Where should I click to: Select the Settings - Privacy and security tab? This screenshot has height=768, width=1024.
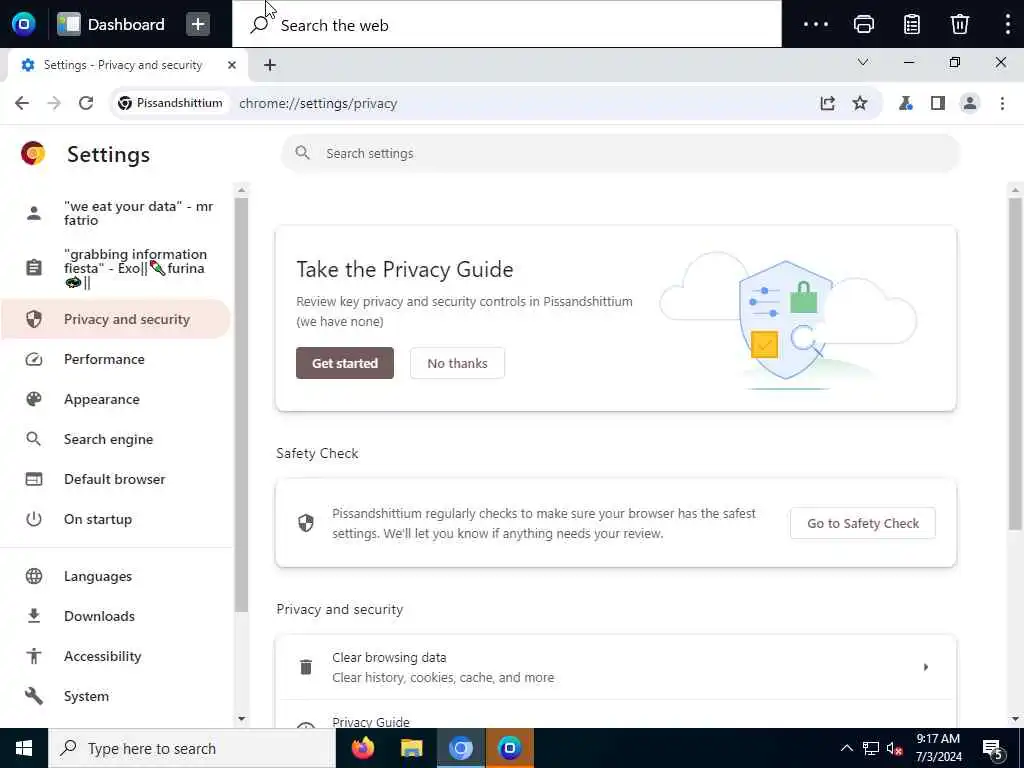[x=123, y=65]
